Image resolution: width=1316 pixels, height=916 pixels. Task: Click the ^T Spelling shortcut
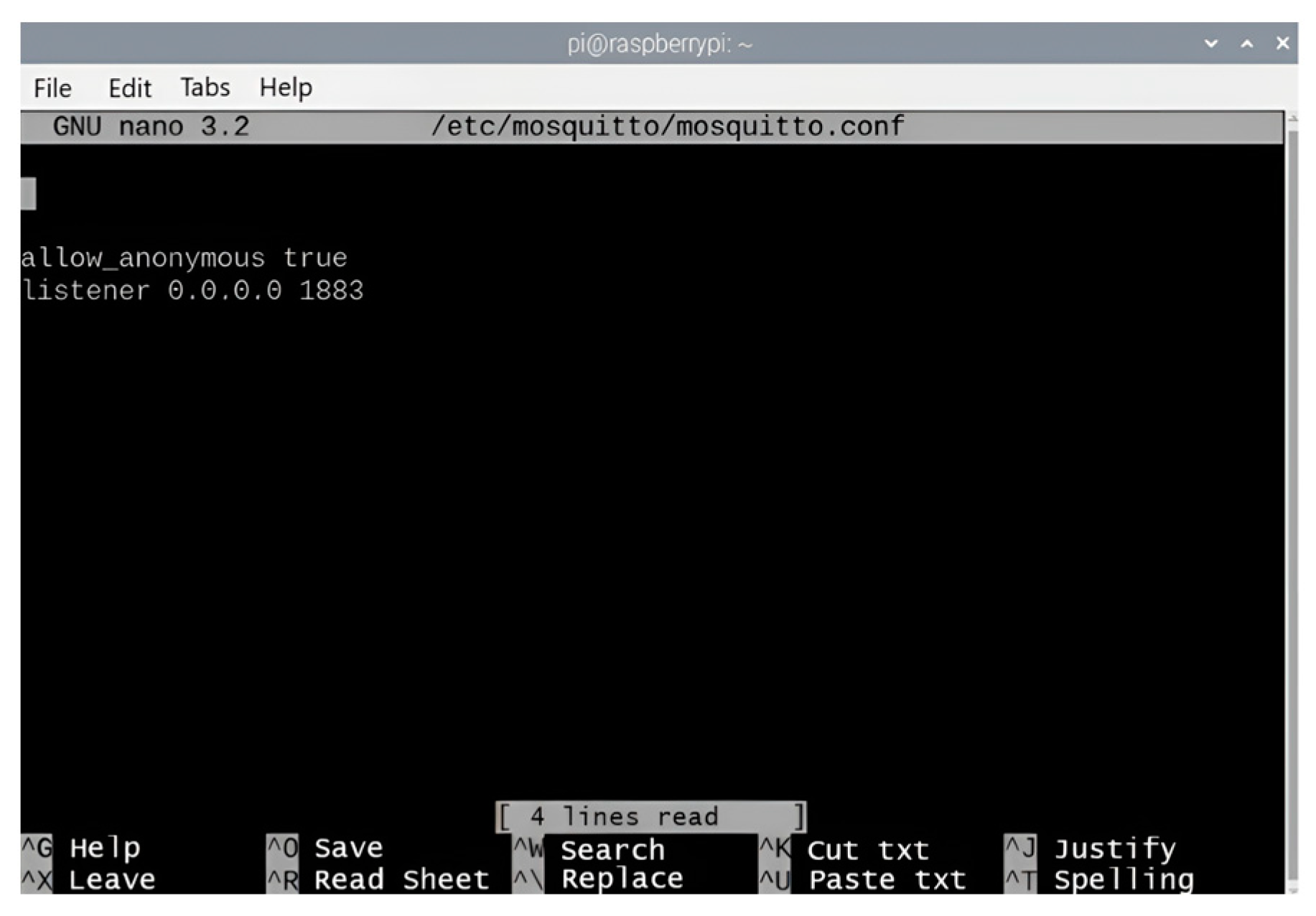click(1099, 879)
